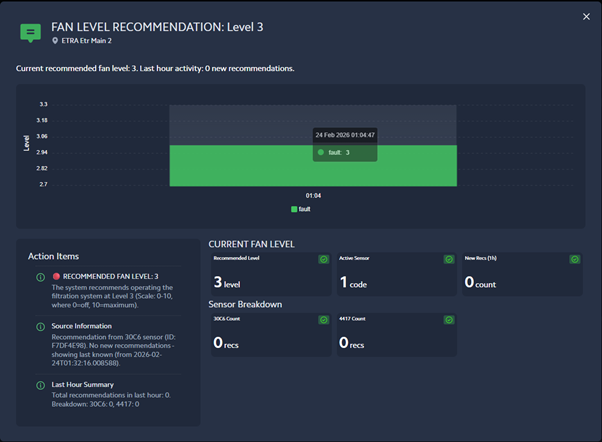Click the RECOMMENDED FAN LEVEL: 3 item title
602x442 pixels.
point(111,276)
